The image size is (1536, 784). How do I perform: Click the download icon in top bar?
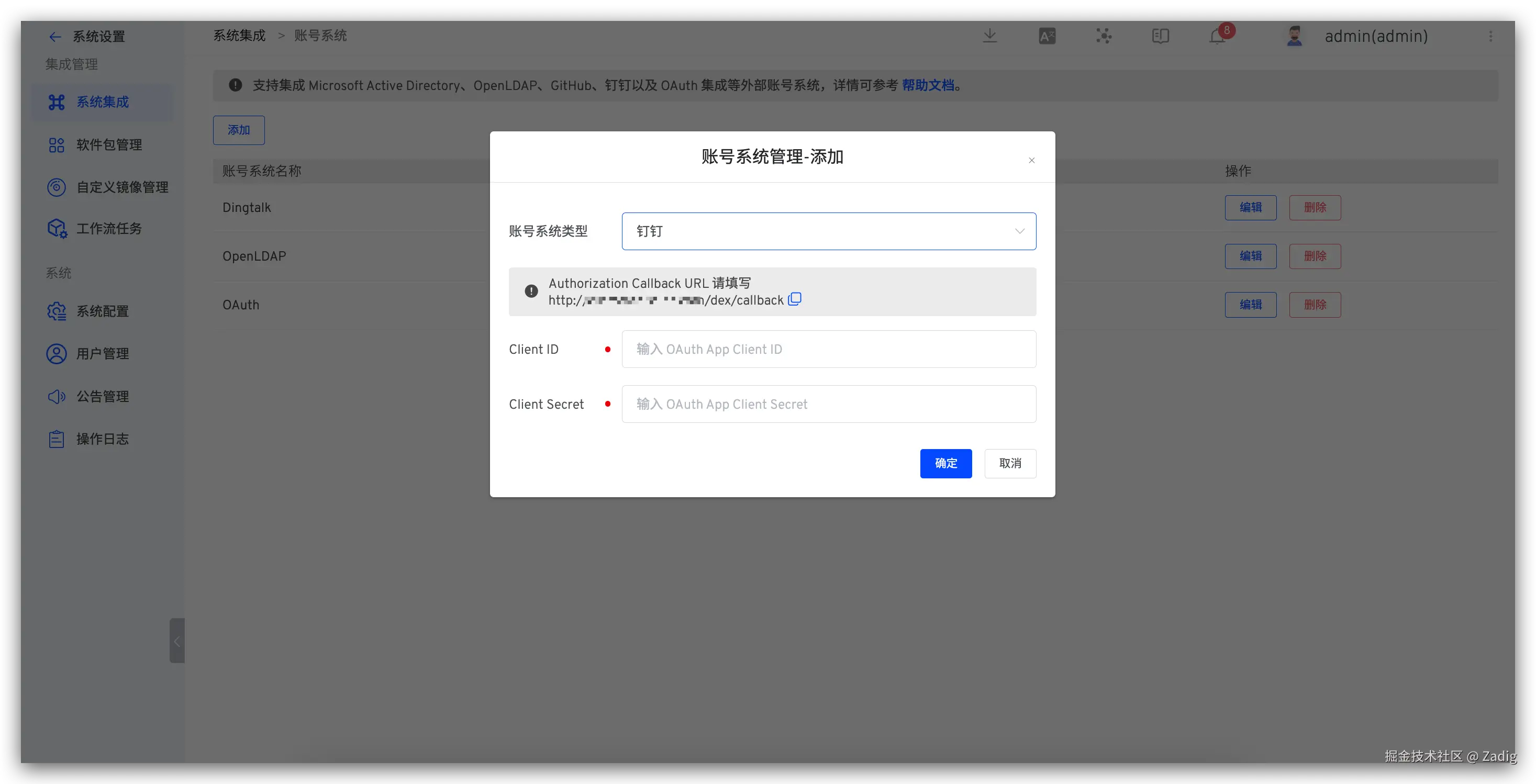(x=990, y=36)
